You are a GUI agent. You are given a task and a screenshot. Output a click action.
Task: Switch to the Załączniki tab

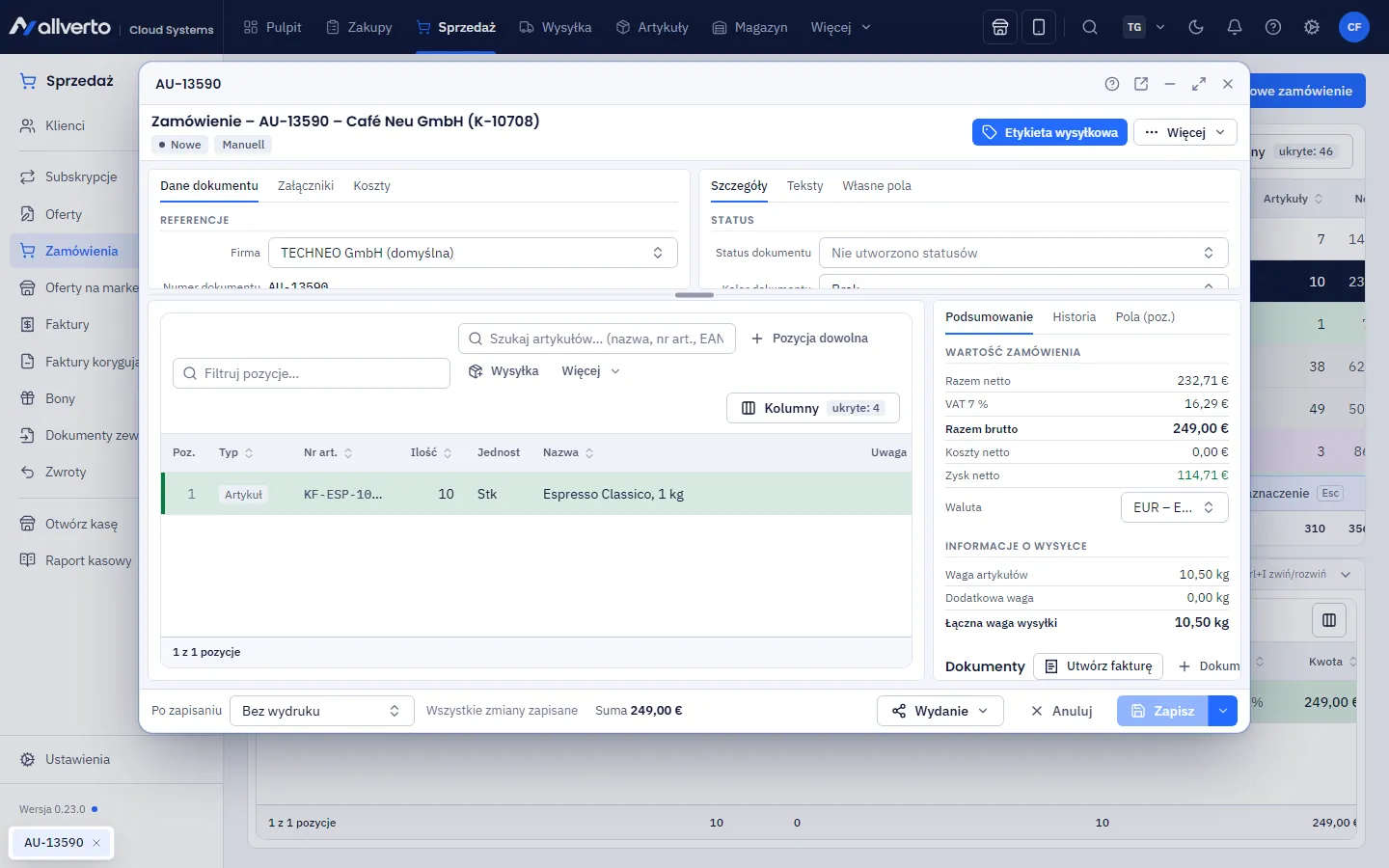click(306, 186)
